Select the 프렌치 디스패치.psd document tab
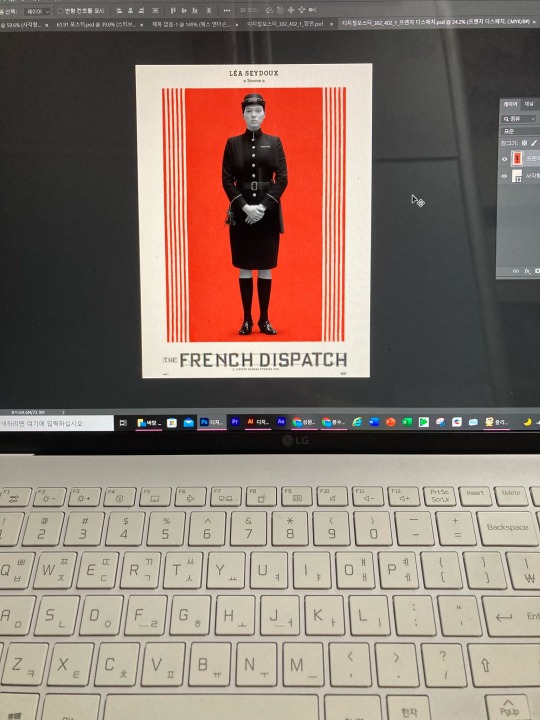 pos(436,22)
